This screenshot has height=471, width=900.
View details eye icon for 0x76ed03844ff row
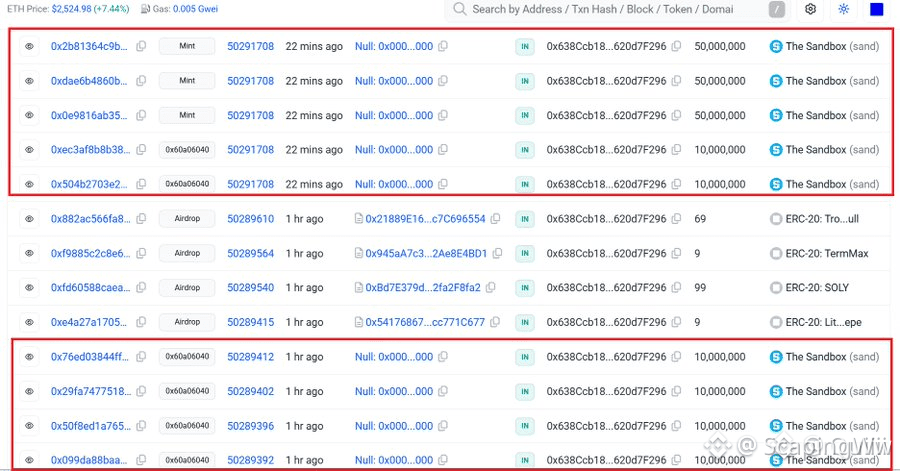tap(29, 357)
